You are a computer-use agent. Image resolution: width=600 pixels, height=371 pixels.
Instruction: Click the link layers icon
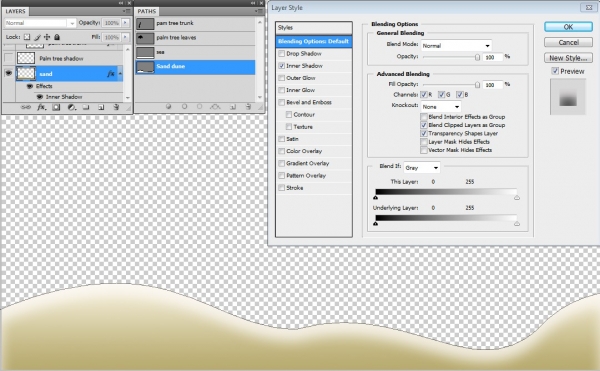point(26,107)
